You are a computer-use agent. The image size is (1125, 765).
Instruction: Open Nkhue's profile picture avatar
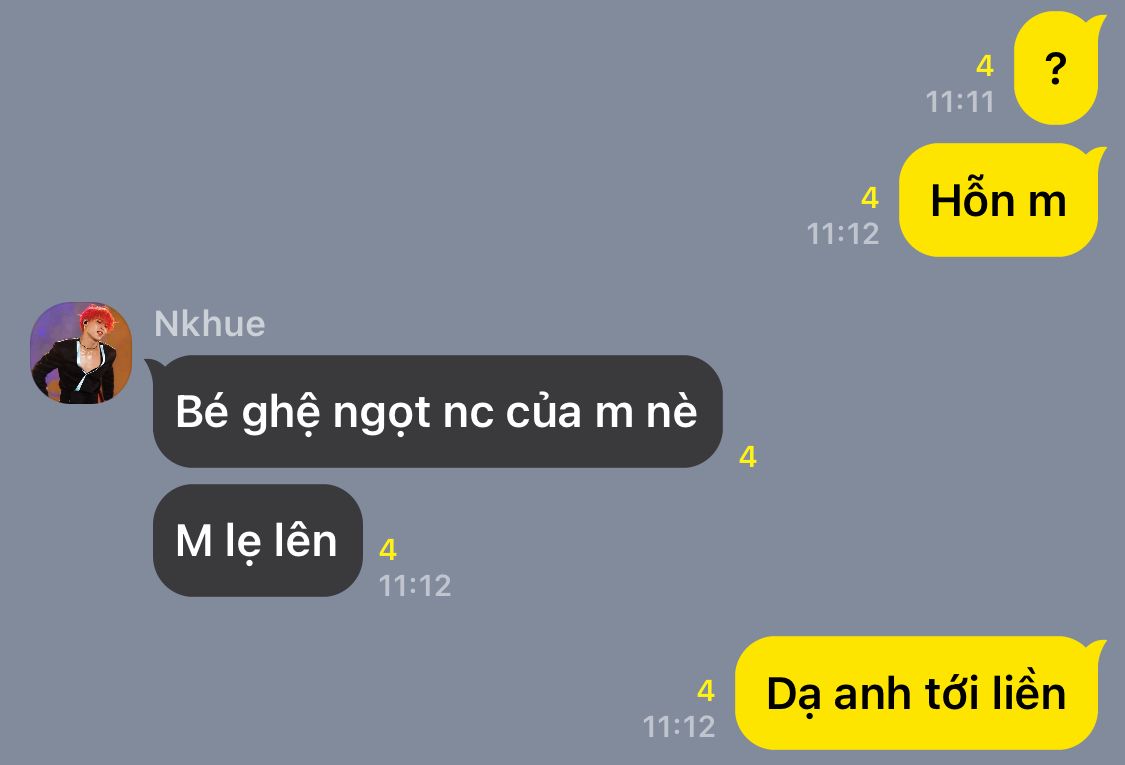tap(81, 352)
